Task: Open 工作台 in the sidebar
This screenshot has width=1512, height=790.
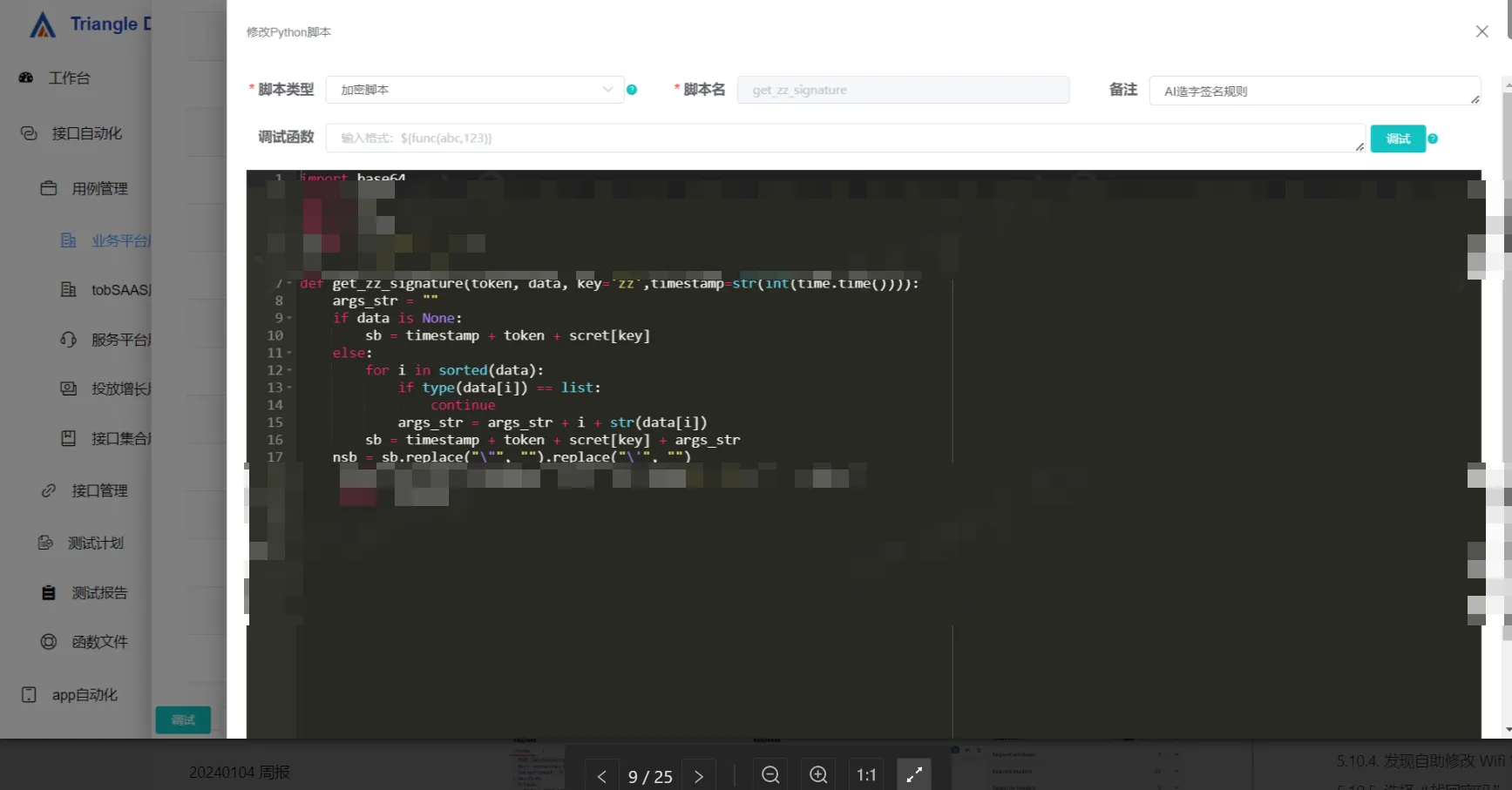Action: (69, 78)
